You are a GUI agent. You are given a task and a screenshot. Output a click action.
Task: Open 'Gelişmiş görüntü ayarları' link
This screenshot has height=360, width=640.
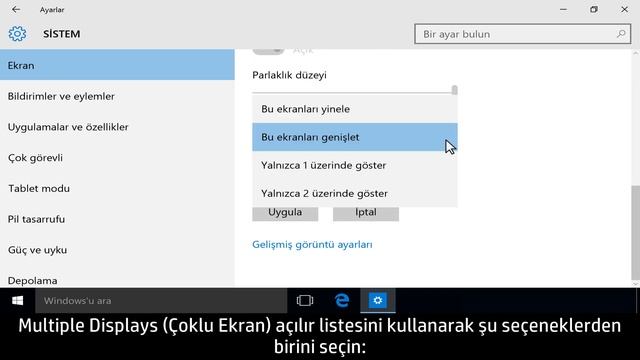(x=312, y=244)
